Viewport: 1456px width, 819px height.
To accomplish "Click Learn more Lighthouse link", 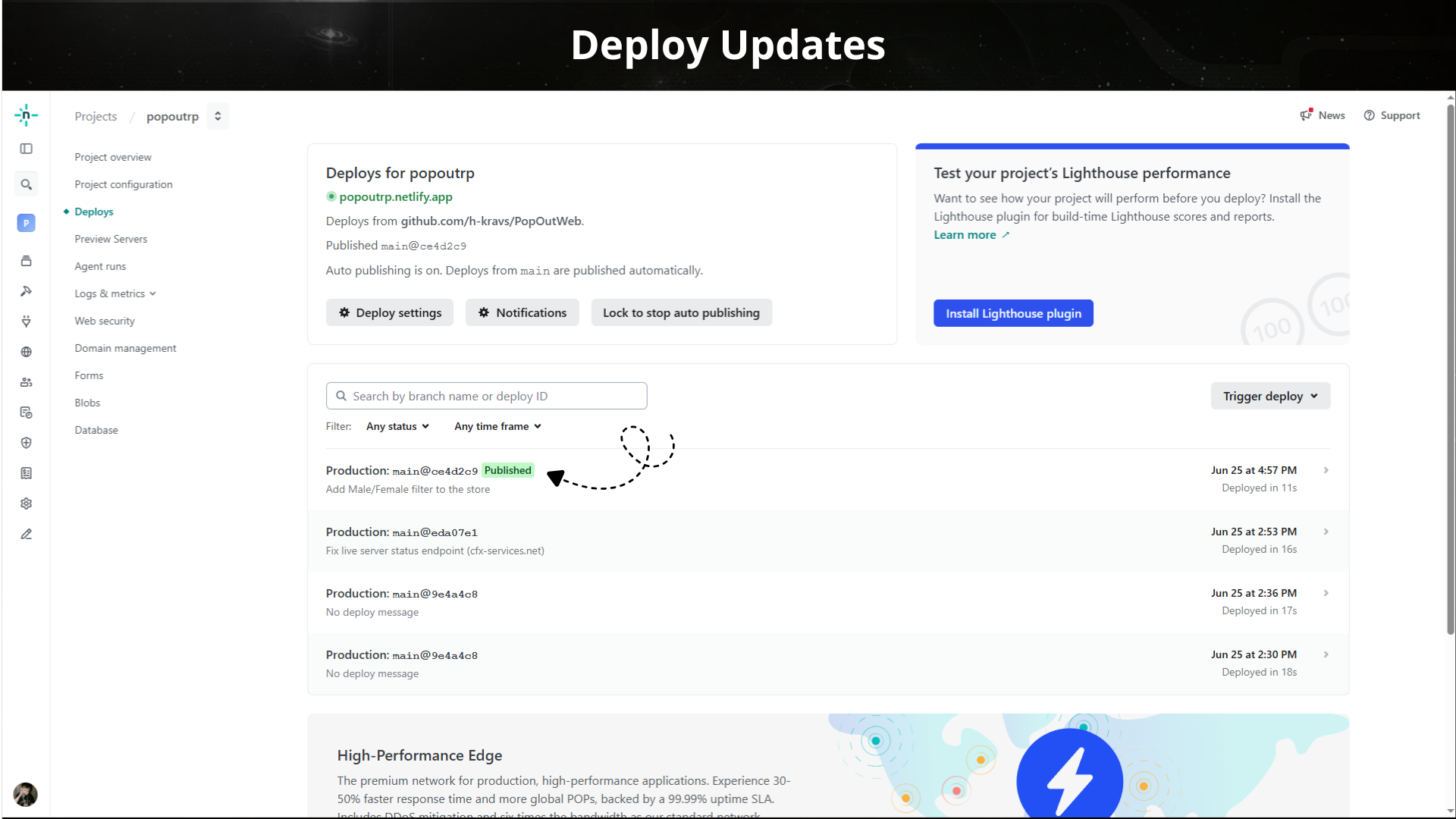I will (x=971, y=235).
